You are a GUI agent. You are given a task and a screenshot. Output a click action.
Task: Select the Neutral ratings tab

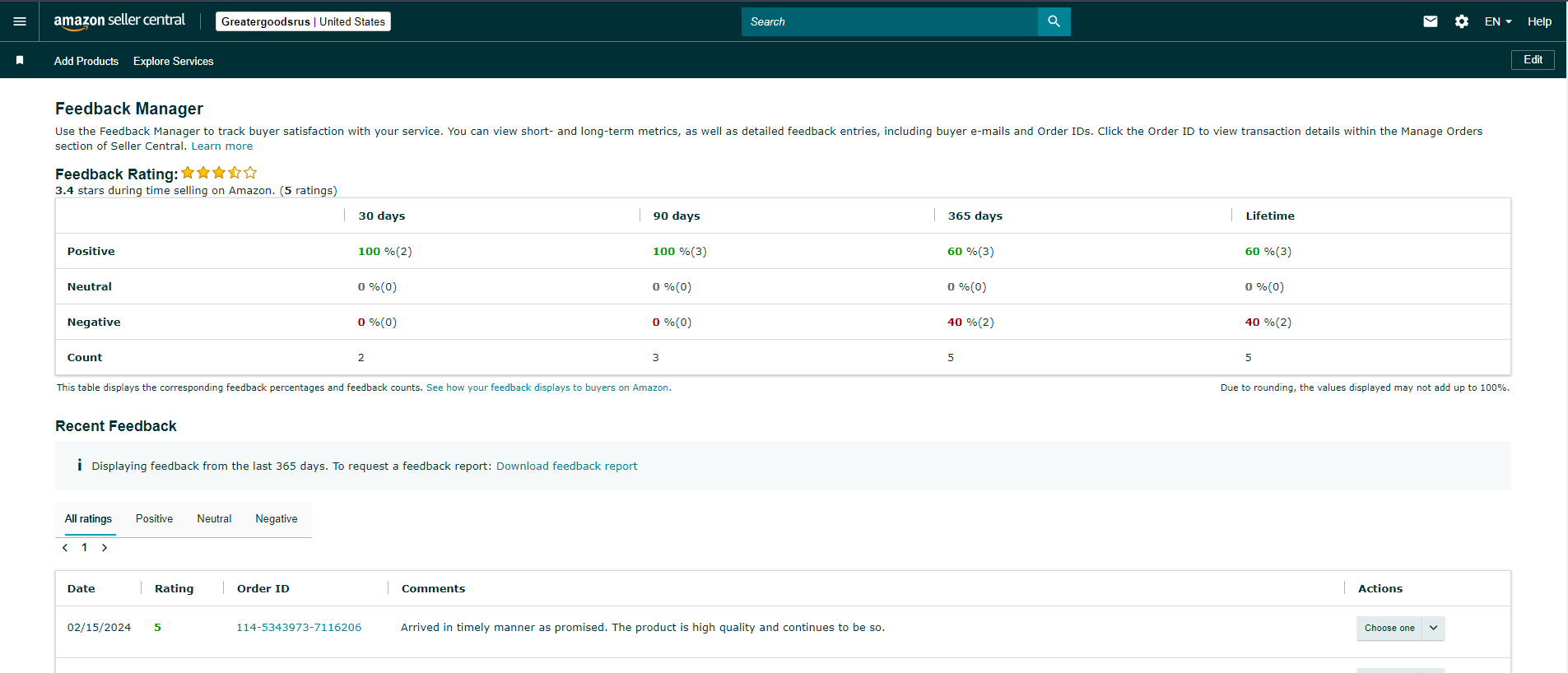[214, 519]
